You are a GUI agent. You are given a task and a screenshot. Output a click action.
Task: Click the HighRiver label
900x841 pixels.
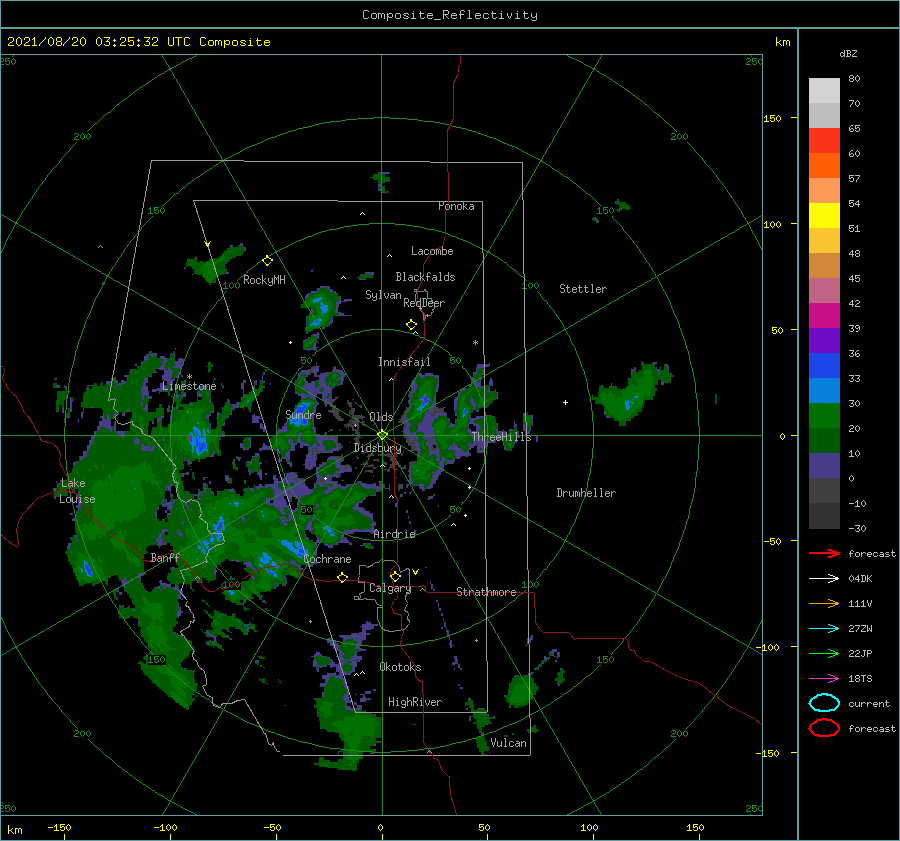(x=415, y=702)
